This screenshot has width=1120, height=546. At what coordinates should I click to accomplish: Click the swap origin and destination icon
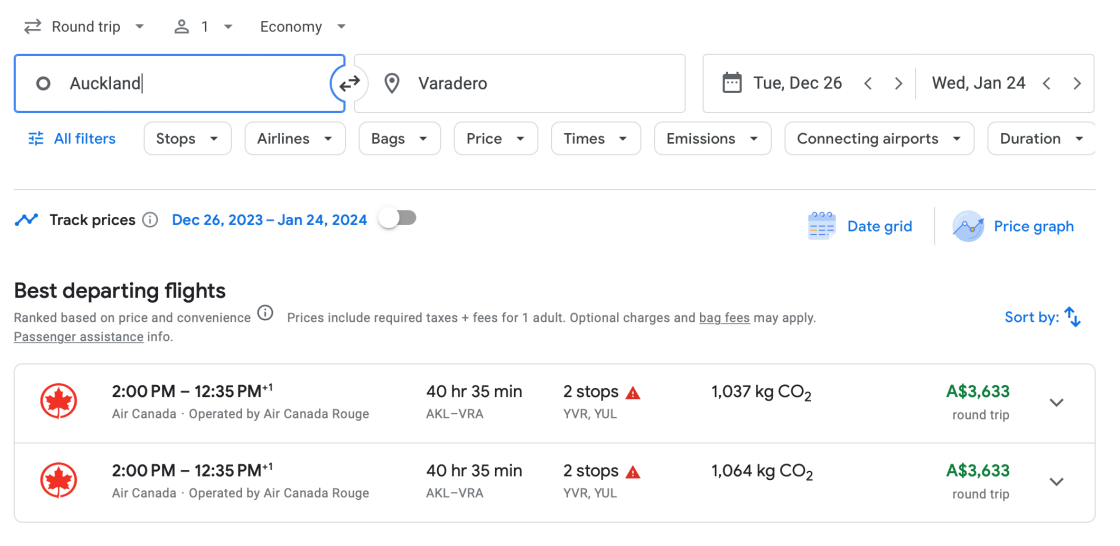[x=349, y=84]
